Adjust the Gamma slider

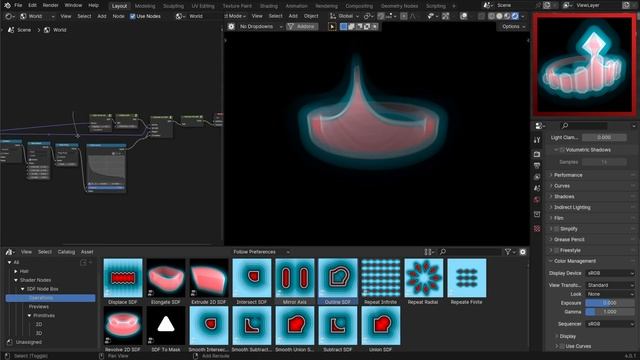click(610, 312)
